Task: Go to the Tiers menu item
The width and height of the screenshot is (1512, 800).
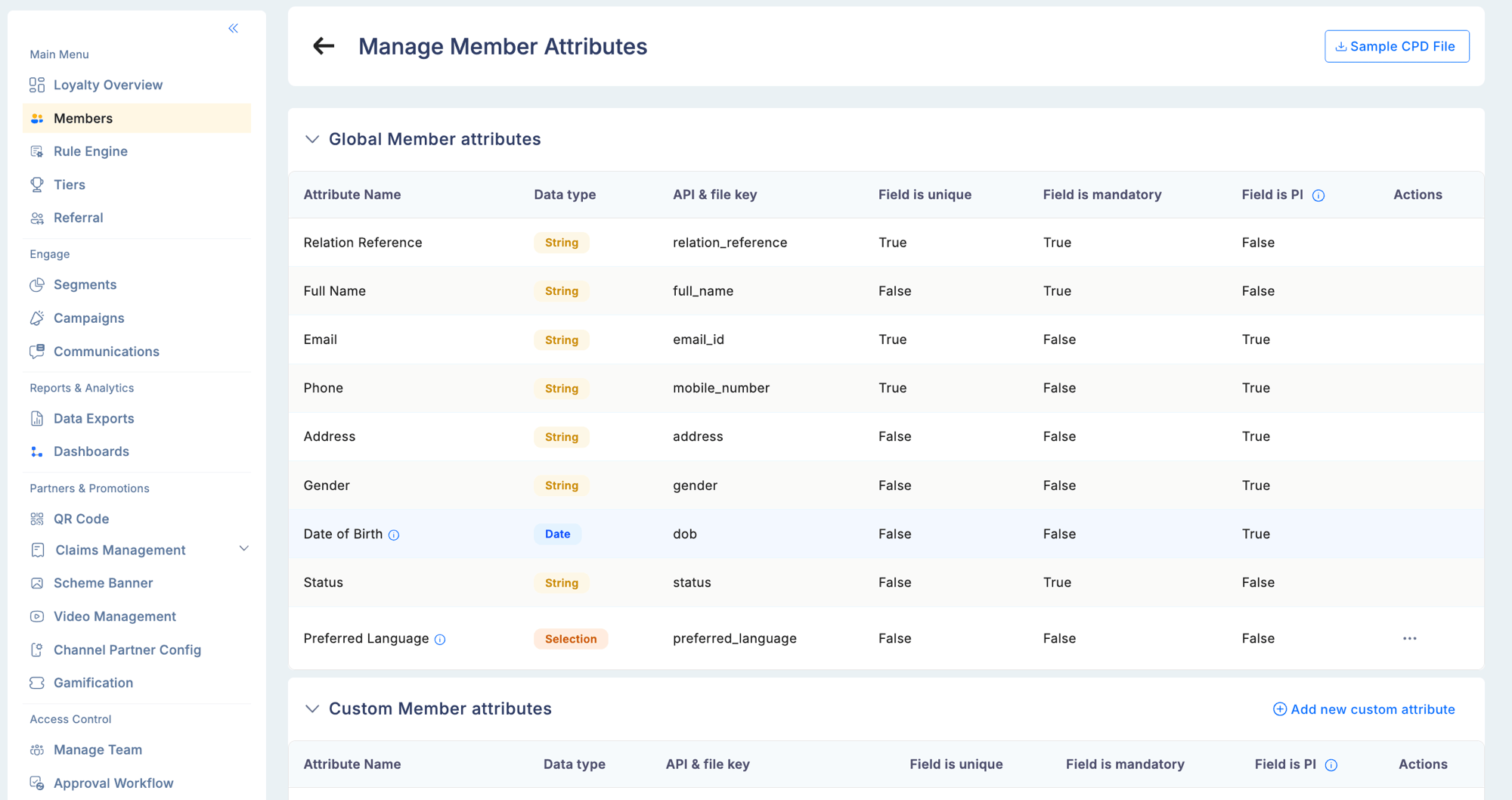Action: [70, 184]
